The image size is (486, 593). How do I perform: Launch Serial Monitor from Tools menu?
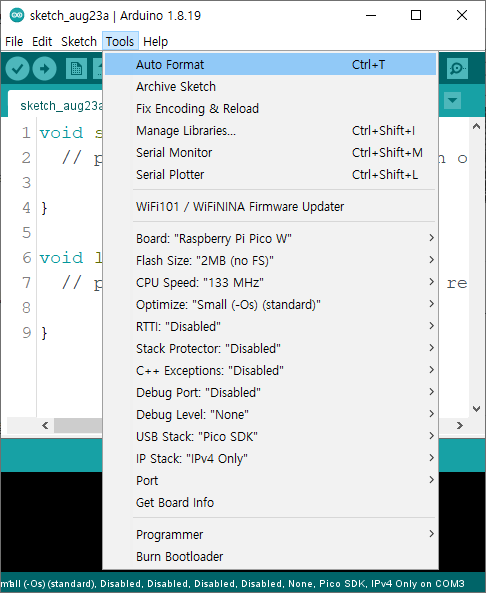tap(270, 152)
